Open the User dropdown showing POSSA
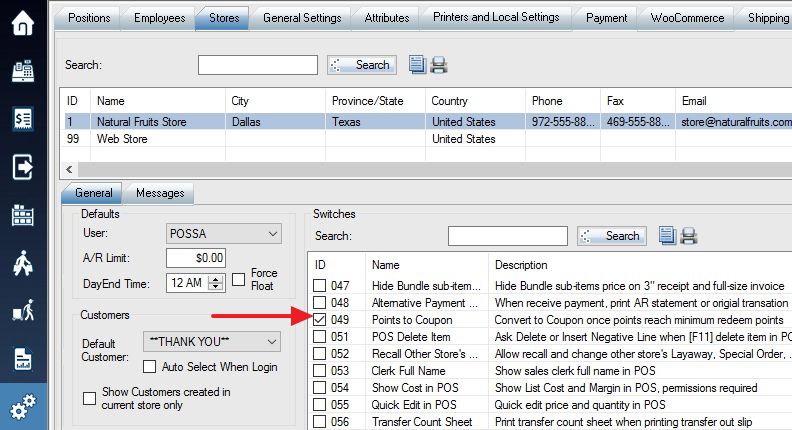The width and height of the screenshot is (792, 430). (x=223, y=233)
